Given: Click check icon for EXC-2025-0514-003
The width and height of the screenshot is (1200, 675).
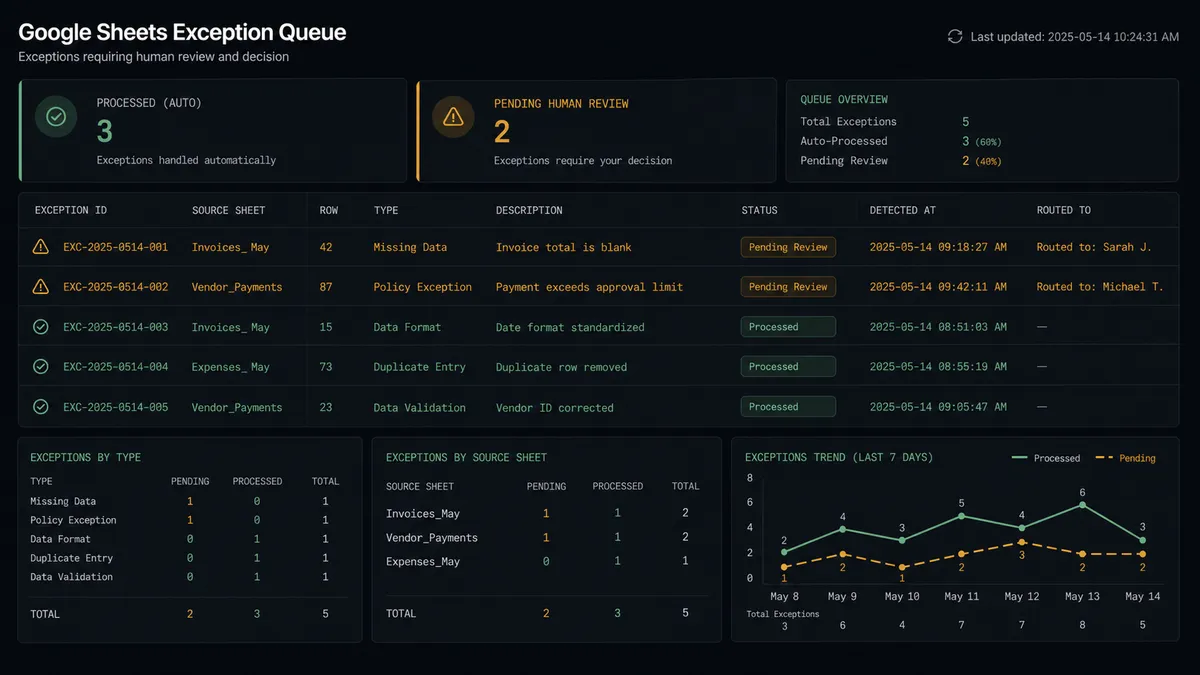Looking at the screenshot, I should click(41, 327).
